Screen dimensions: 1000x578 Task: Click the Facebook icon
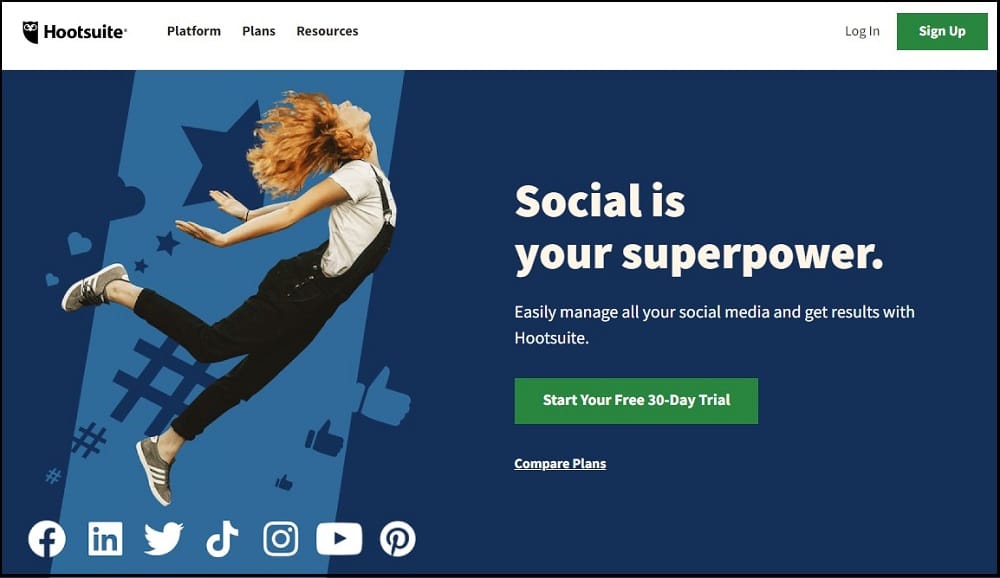point(47,539)
